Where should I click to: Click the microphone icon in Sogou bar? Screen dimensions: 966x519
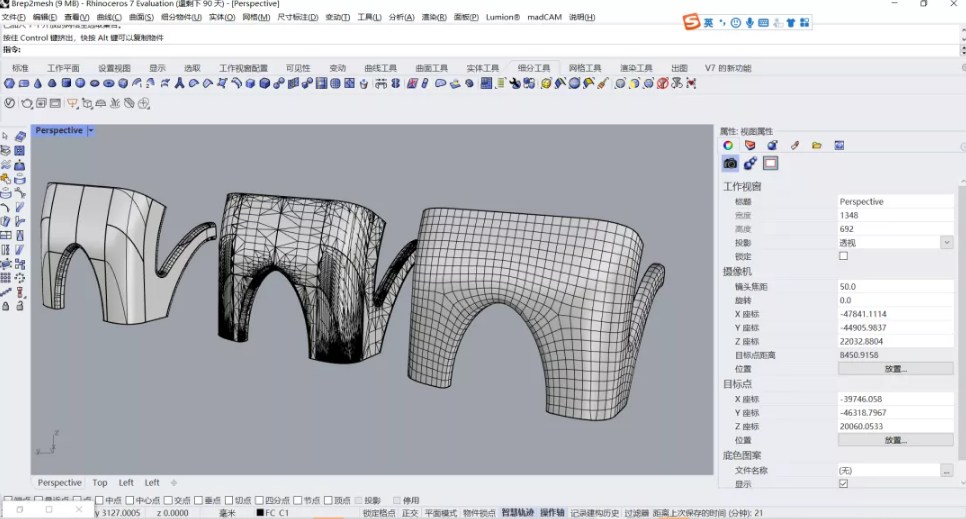[x=749, y=23]
